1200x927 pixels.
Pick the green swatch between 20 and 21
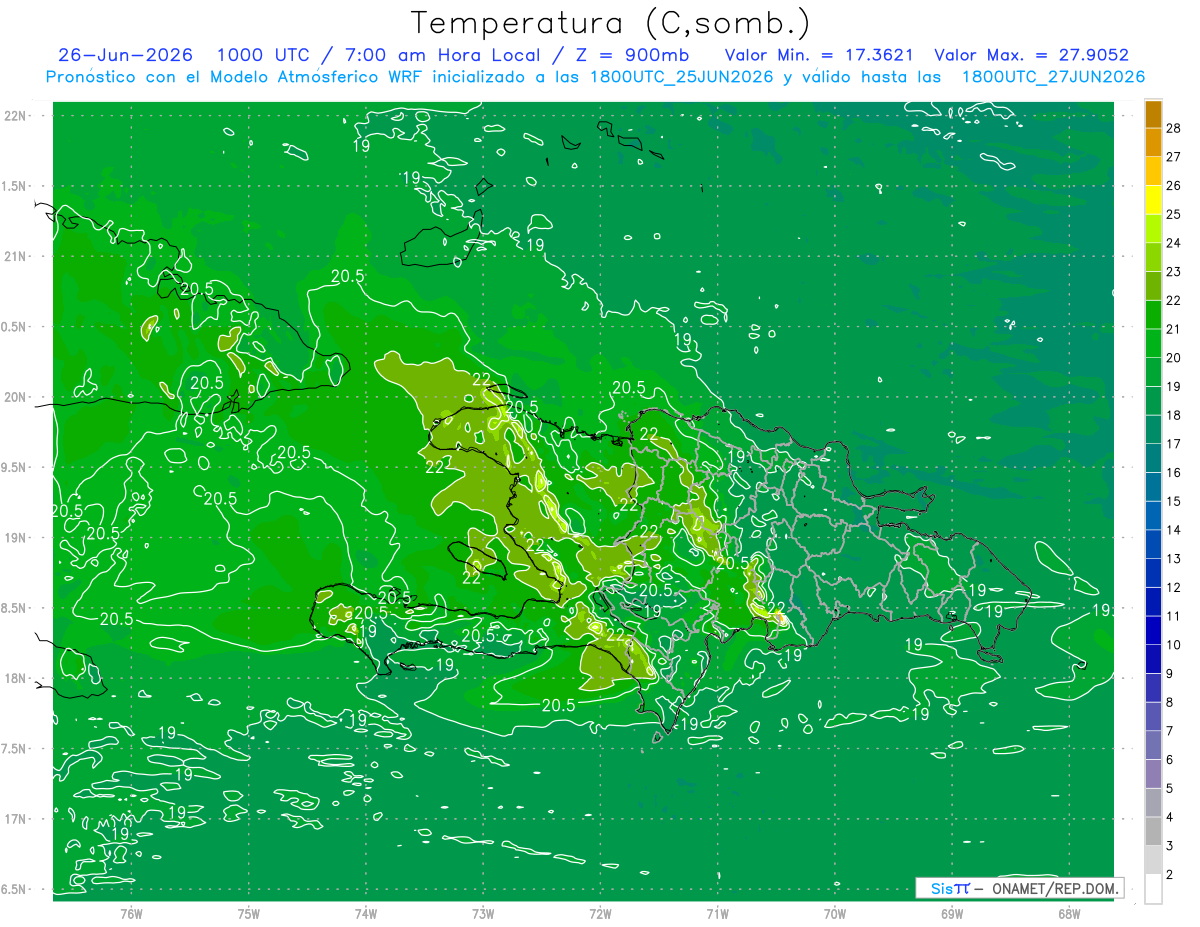(1153, 344)
